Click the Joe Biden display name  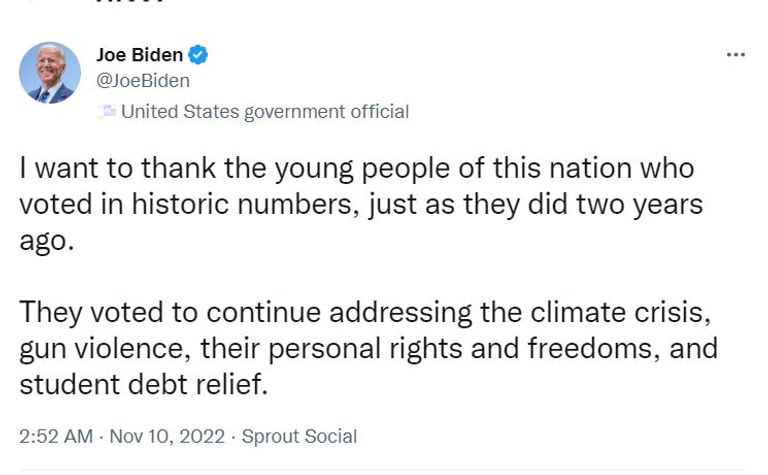[139, 55]
